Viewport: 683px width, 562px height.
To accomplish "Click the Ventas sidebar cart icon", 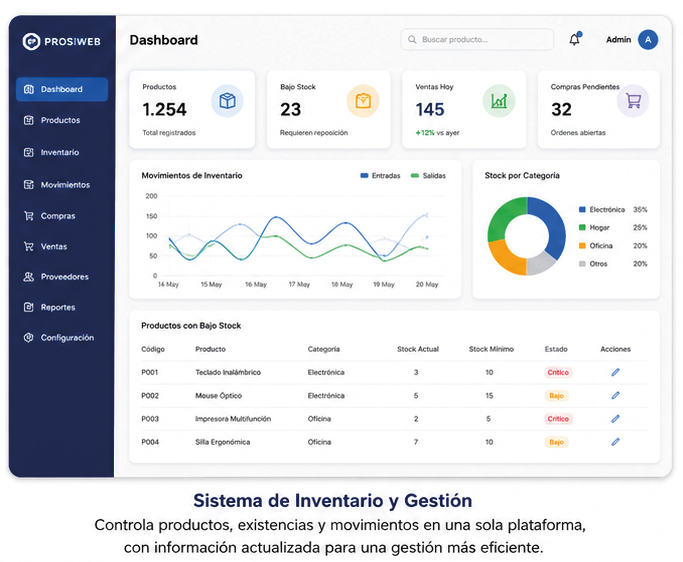I will [x=29, y=247].
